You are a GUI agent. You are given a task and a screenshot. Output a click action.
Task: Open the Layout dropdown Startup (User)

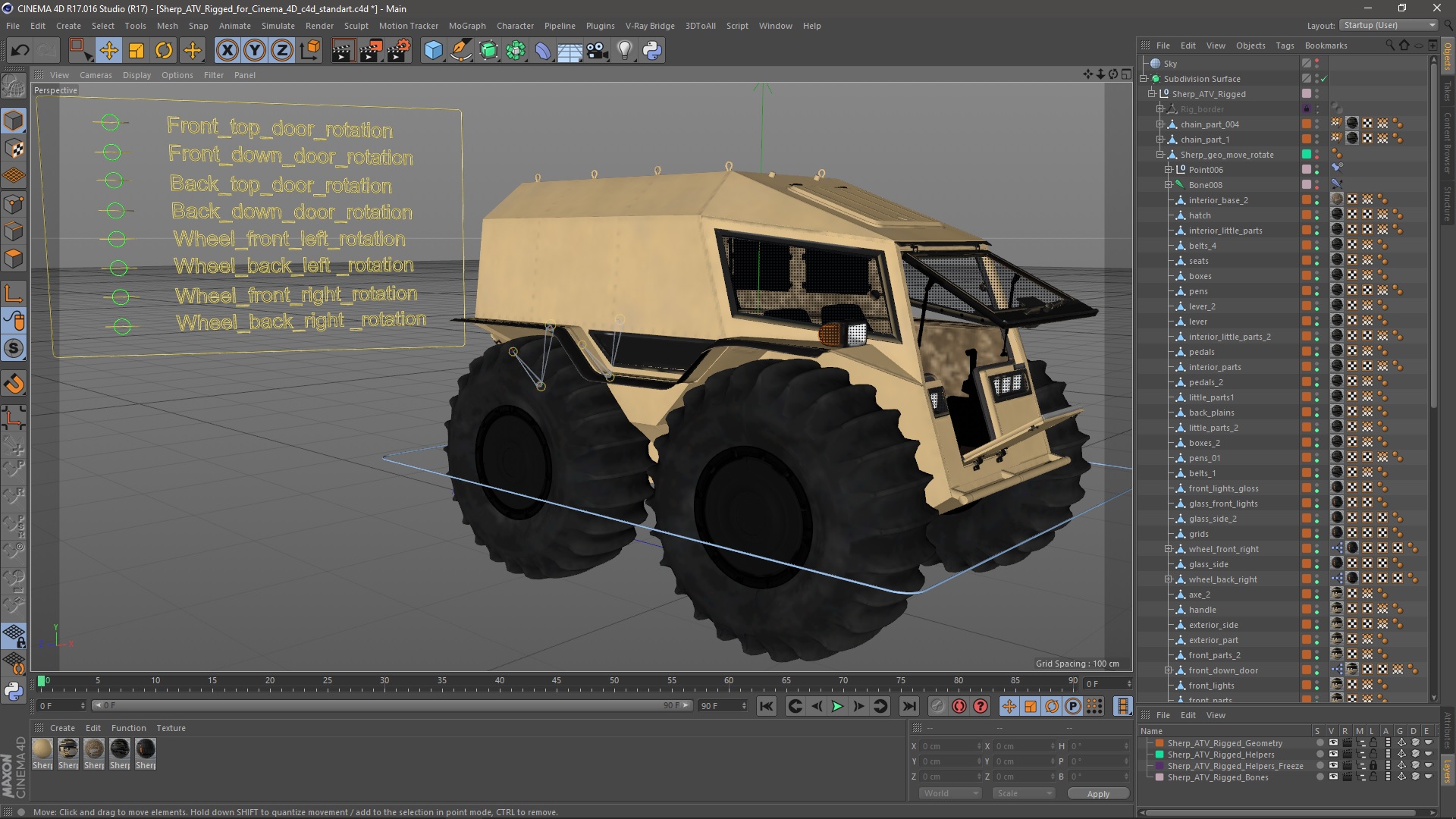point(1389,25)
